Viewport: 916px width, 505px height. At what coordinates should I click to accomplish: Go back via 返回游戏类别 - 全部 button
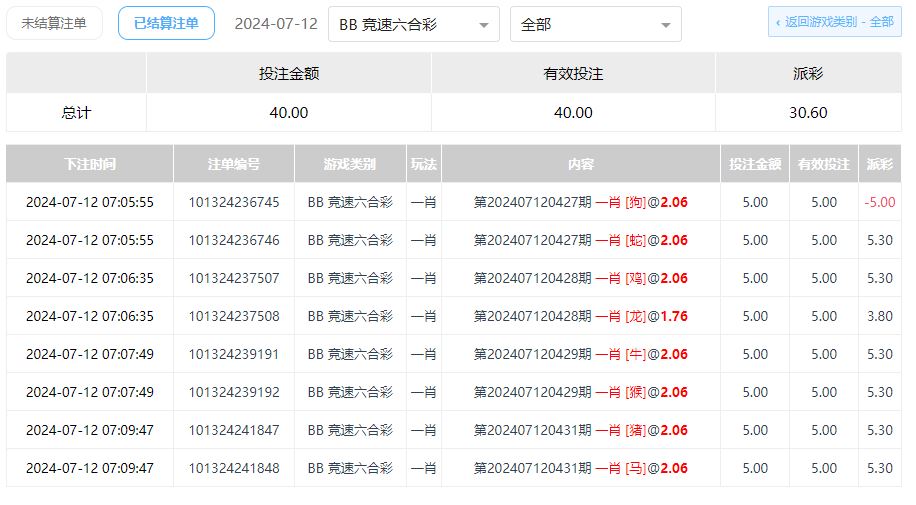tap(833, 22)
